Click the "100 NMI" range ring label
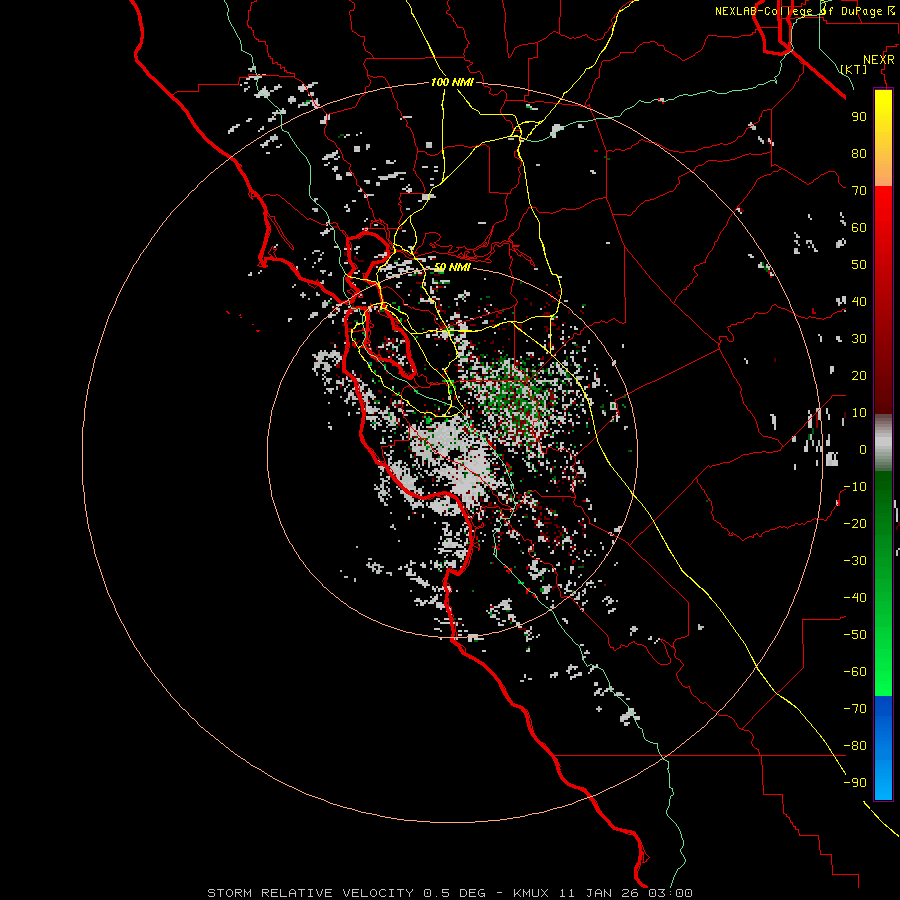 (x=452, y=82)
